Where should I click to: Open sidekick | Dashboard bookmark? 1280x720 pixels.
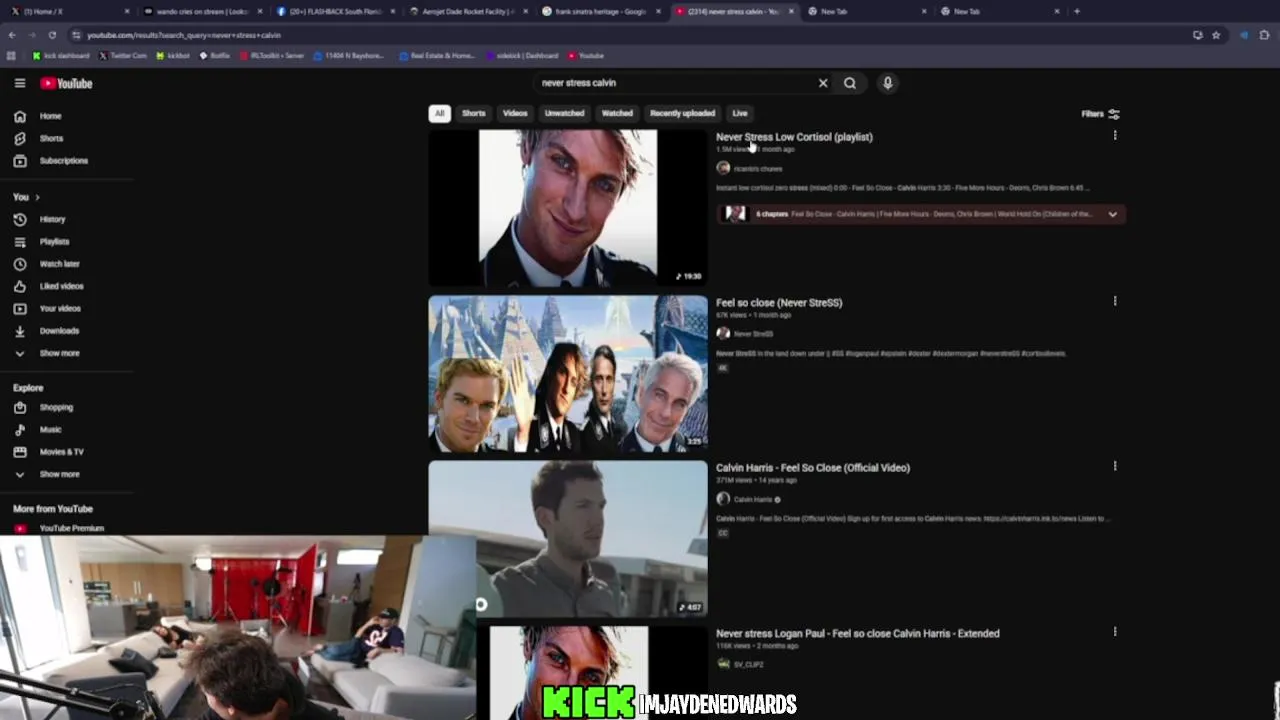point(522,56)
